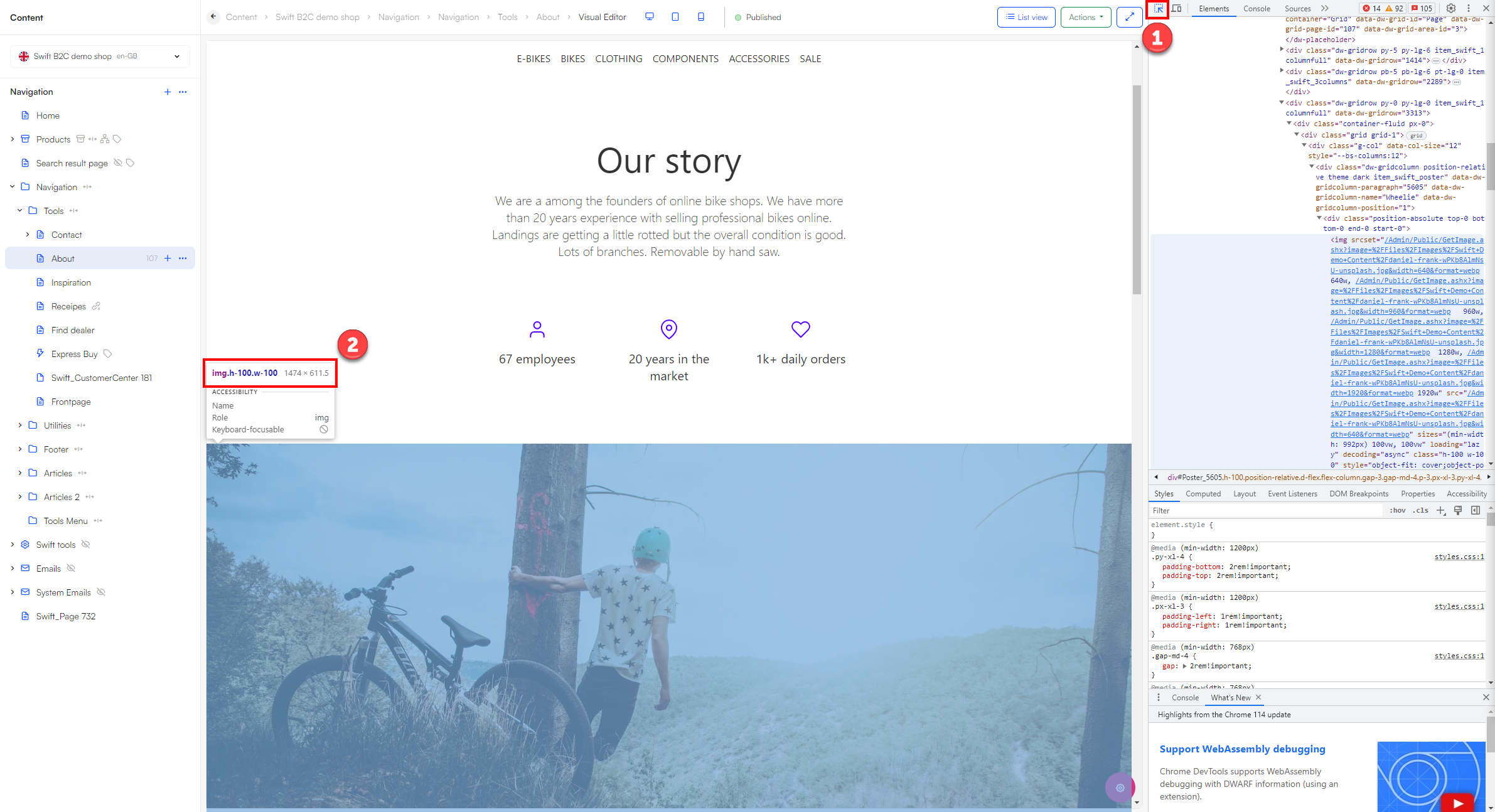The height and width of the screenshot is (812, 1495).
Task: Collapse the Tools folder in navigation
Action: tap(20, 210)
